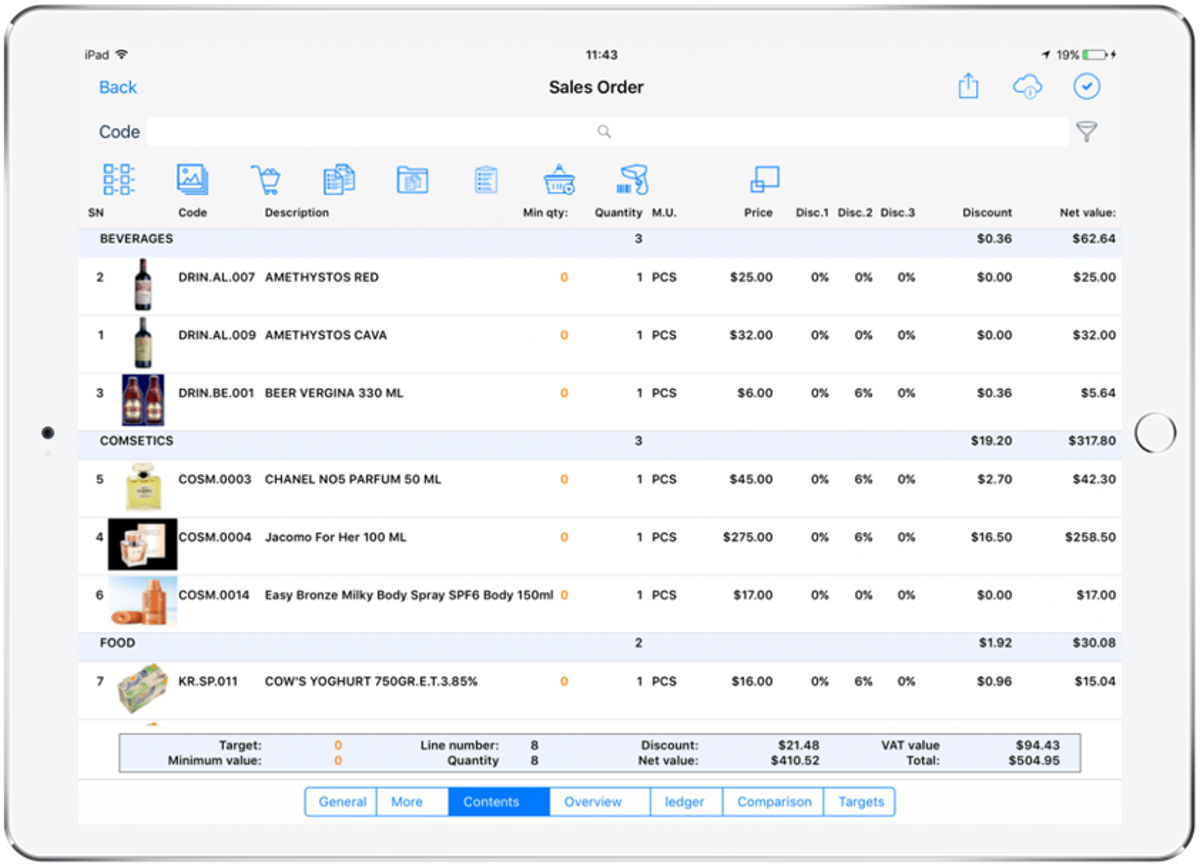The width and height of the screenshot is (1200, 867).
Task: Focus the Code search field
Action: pyautogui.click(x=608, y=132)
